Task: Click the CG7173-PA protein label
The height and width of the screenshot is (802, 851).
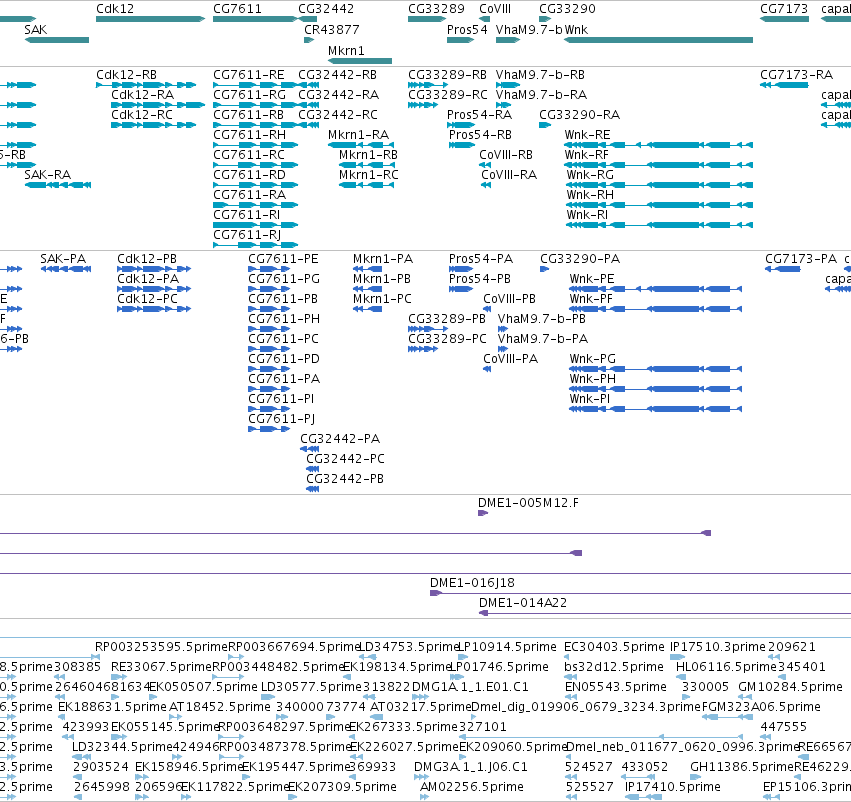Action: coord(801,258)
